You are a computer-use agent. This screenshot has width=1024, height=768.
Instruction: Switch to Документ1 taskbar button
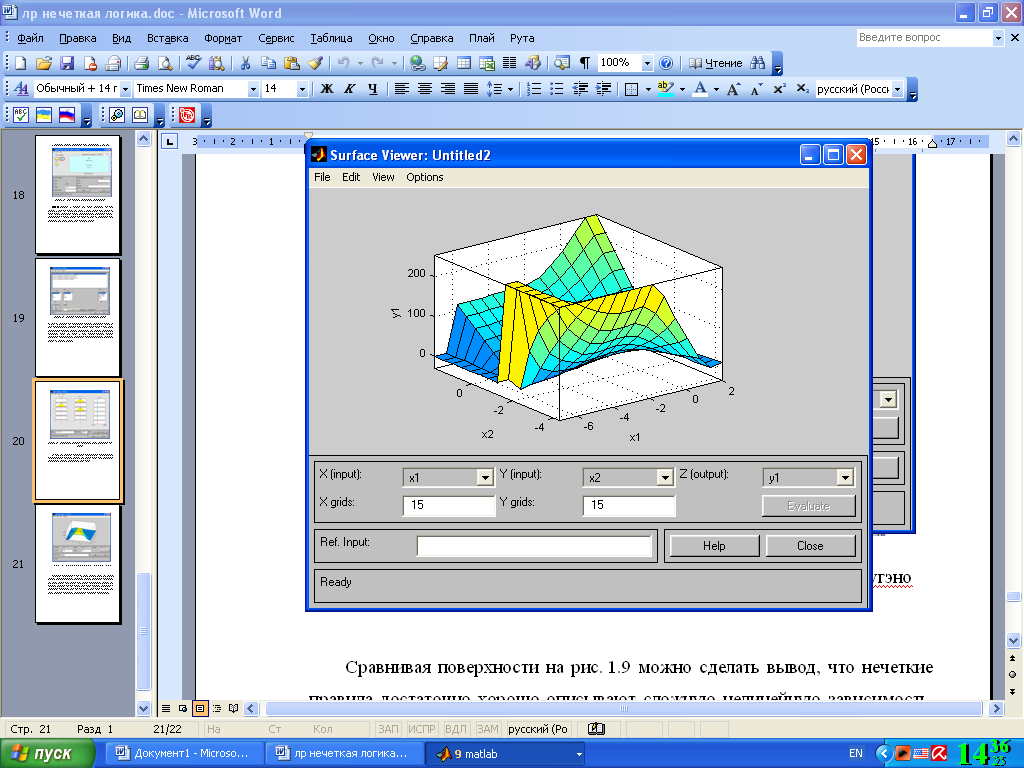(x=183, y=754)
